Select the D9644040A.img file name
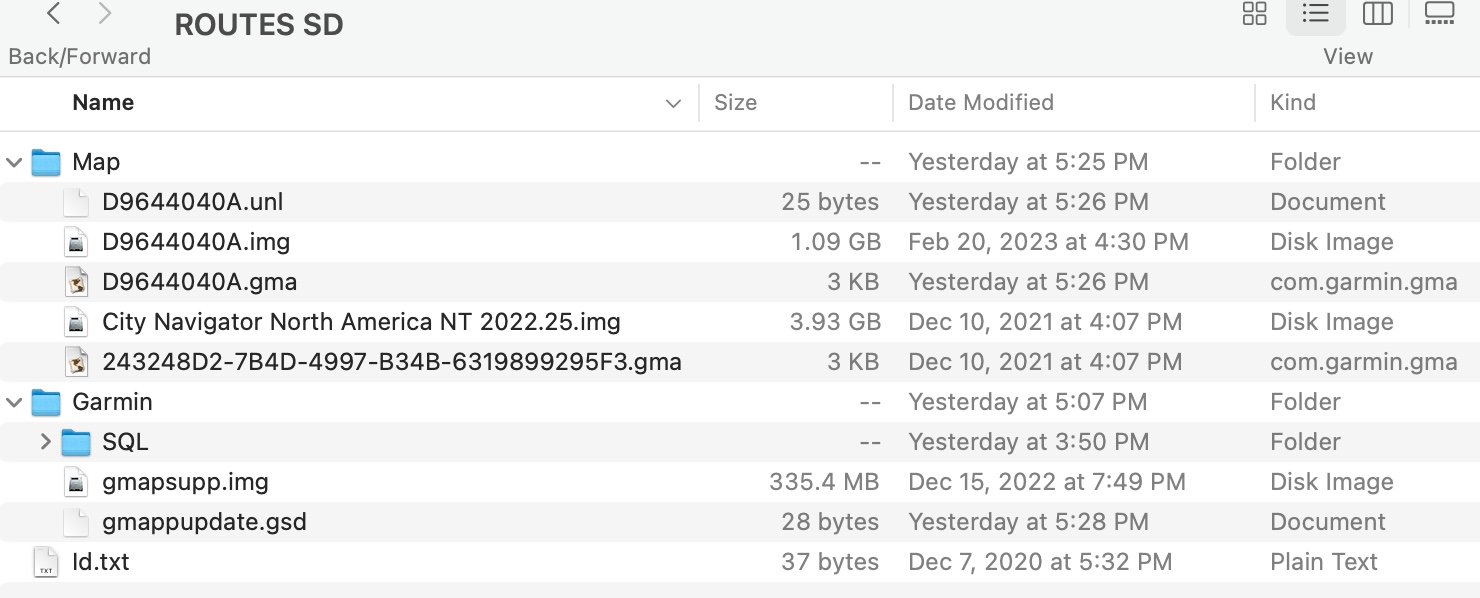The height and width of the screenshot is (598, 1480). pos(196,242)
